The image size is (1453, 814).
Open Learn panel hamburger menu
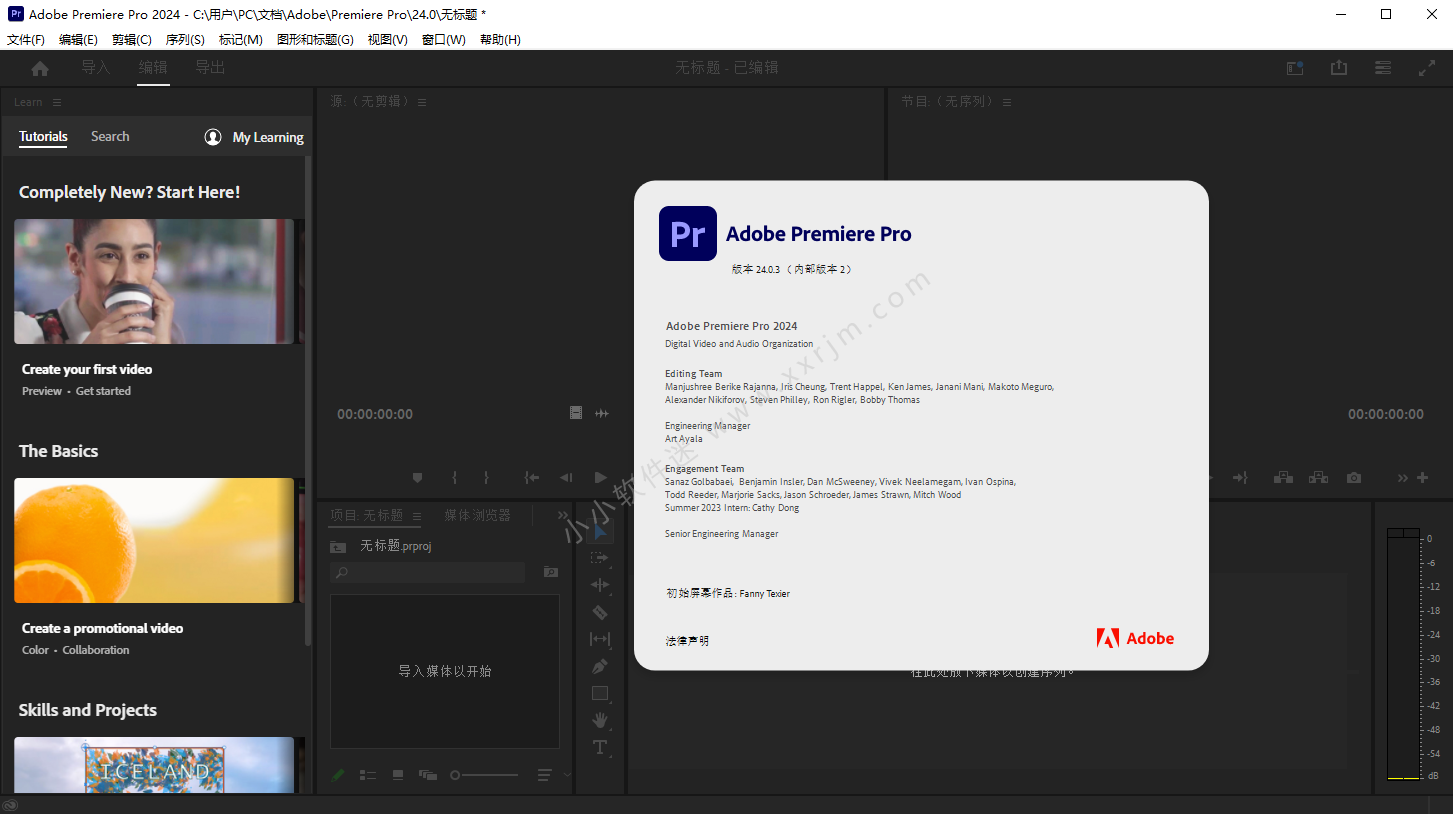pos(57,102)
